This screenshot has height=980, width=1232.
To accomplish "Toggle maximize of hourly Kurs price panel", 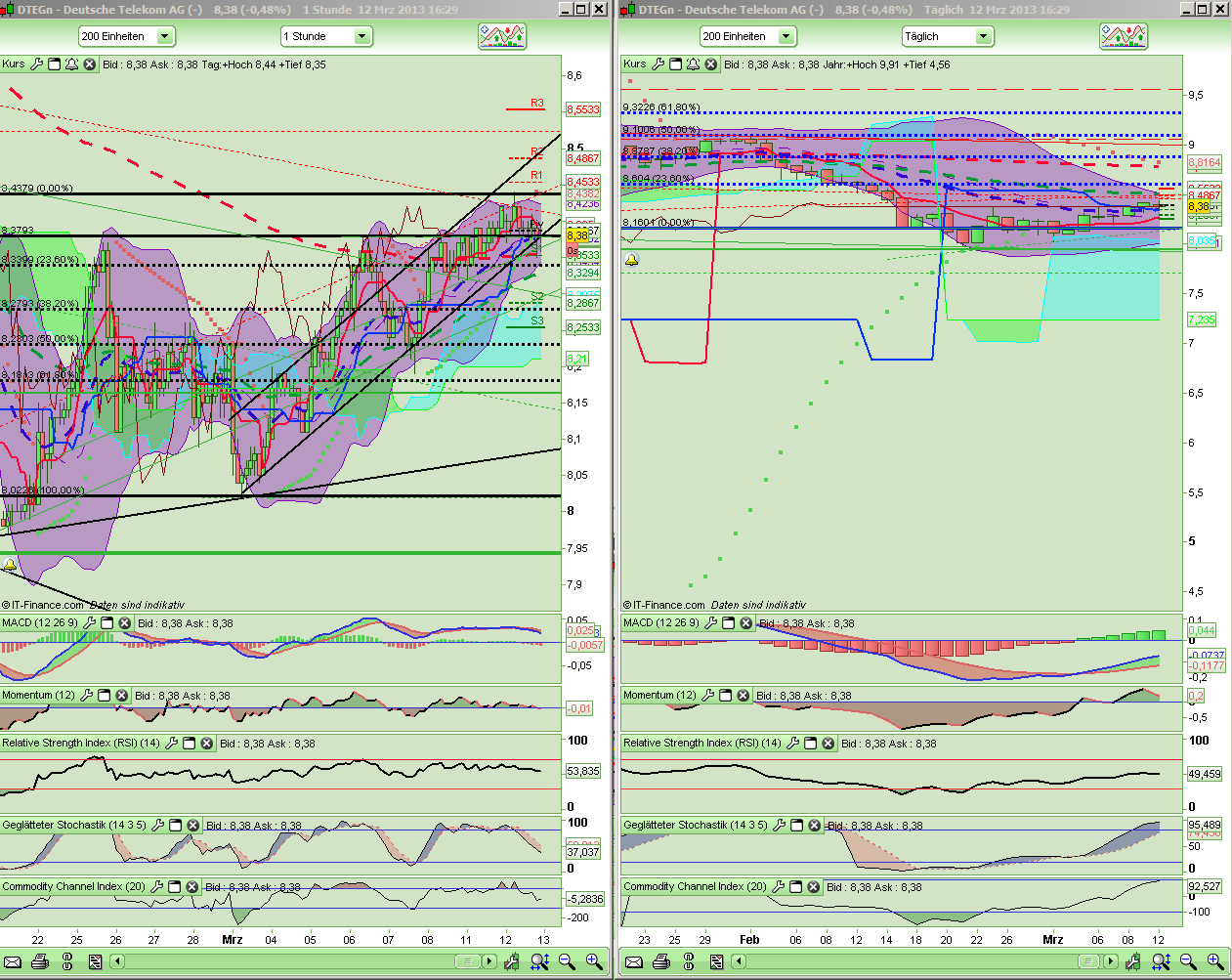I will (55, 64).
